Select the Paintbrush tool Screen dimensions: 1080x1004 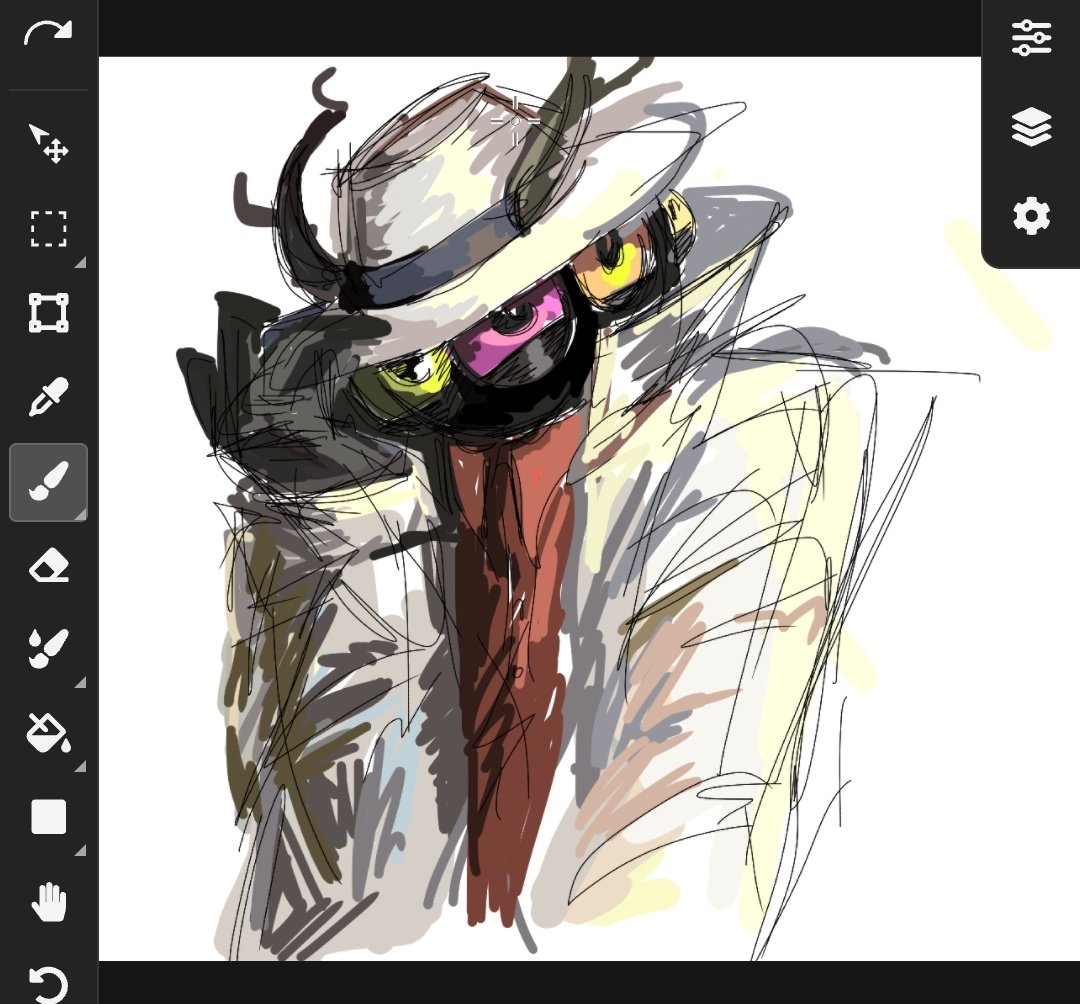tap(48, 481)
